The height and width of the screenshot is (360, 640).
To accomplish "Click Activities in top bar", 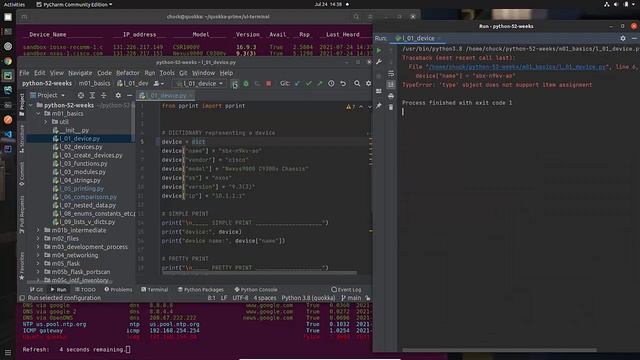I will pos(14,4).
